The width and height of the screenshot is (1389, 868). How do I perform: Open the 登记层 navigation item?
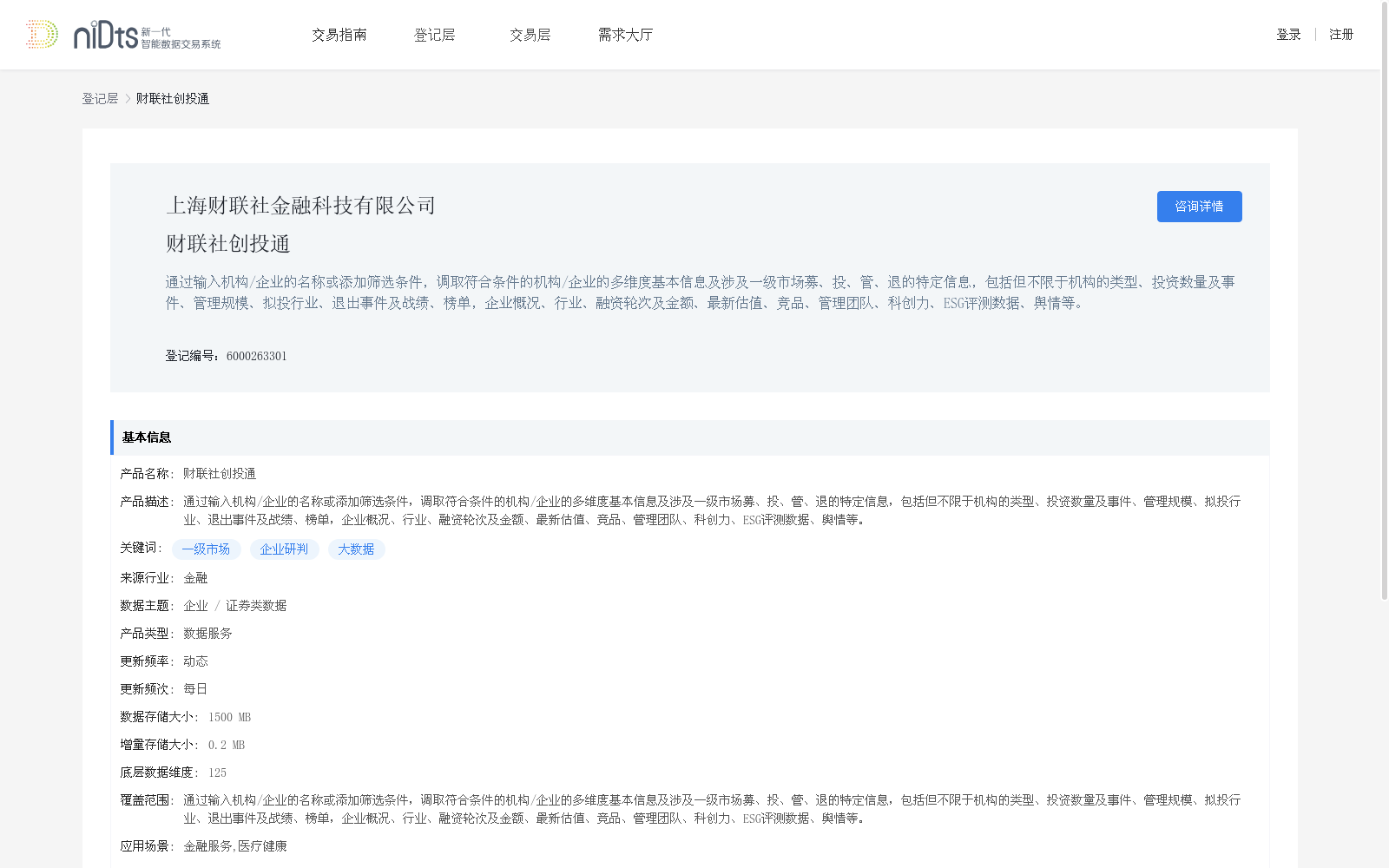click(435, 35)
